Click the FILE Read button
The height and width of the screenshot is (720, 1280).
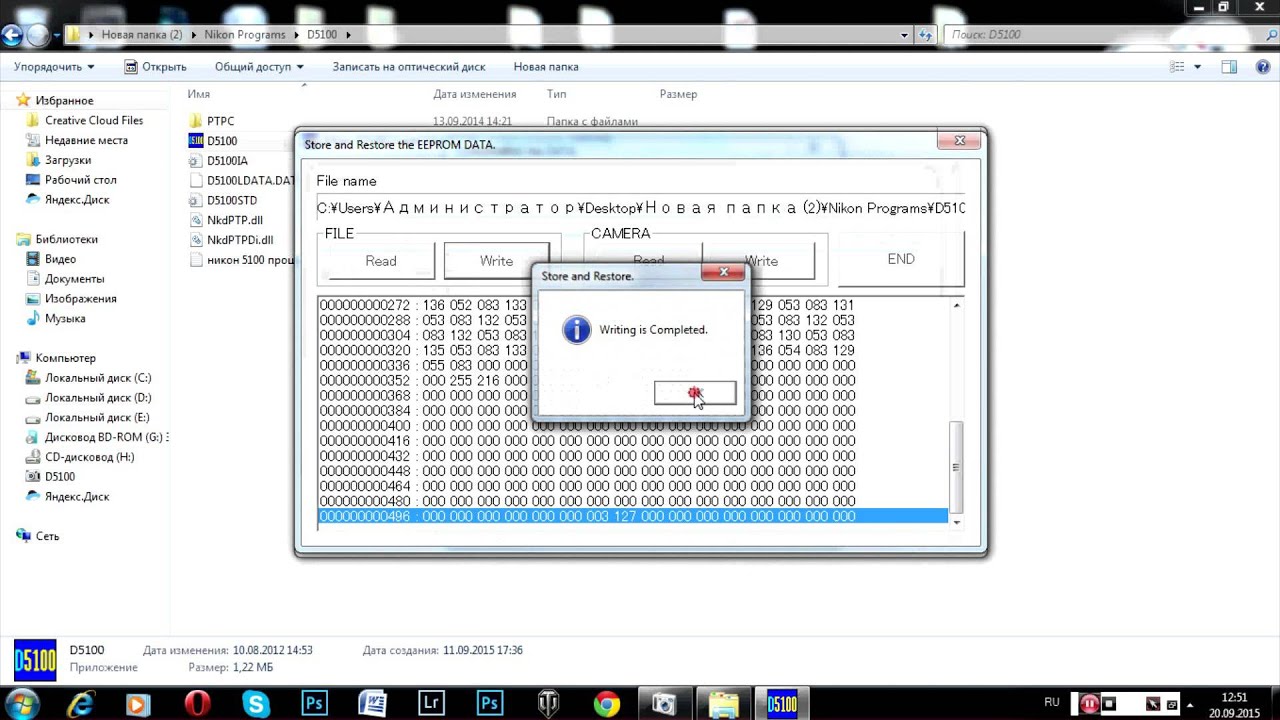(380, 261)
